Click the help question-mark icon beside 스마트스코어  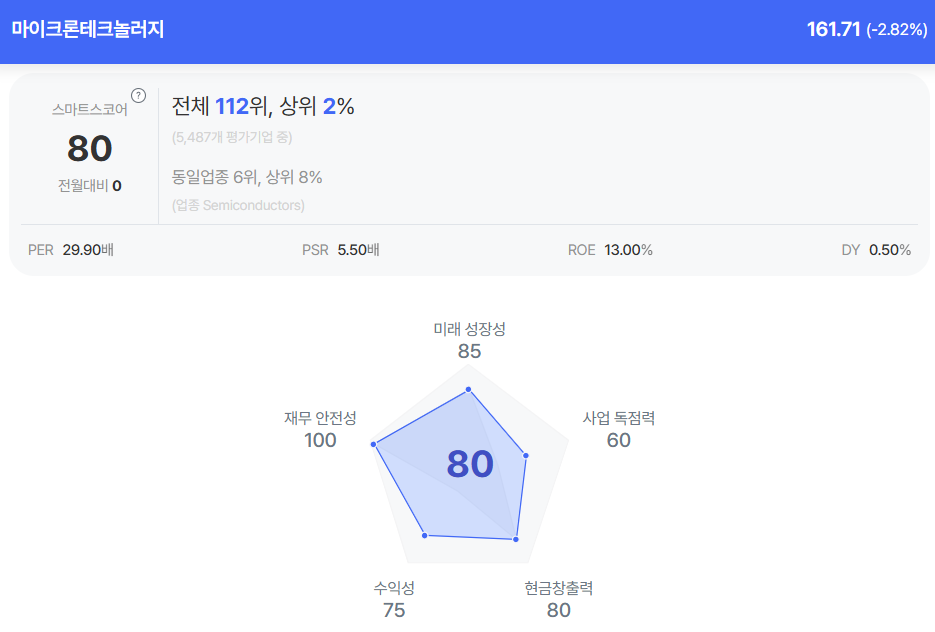coord(139,96)
